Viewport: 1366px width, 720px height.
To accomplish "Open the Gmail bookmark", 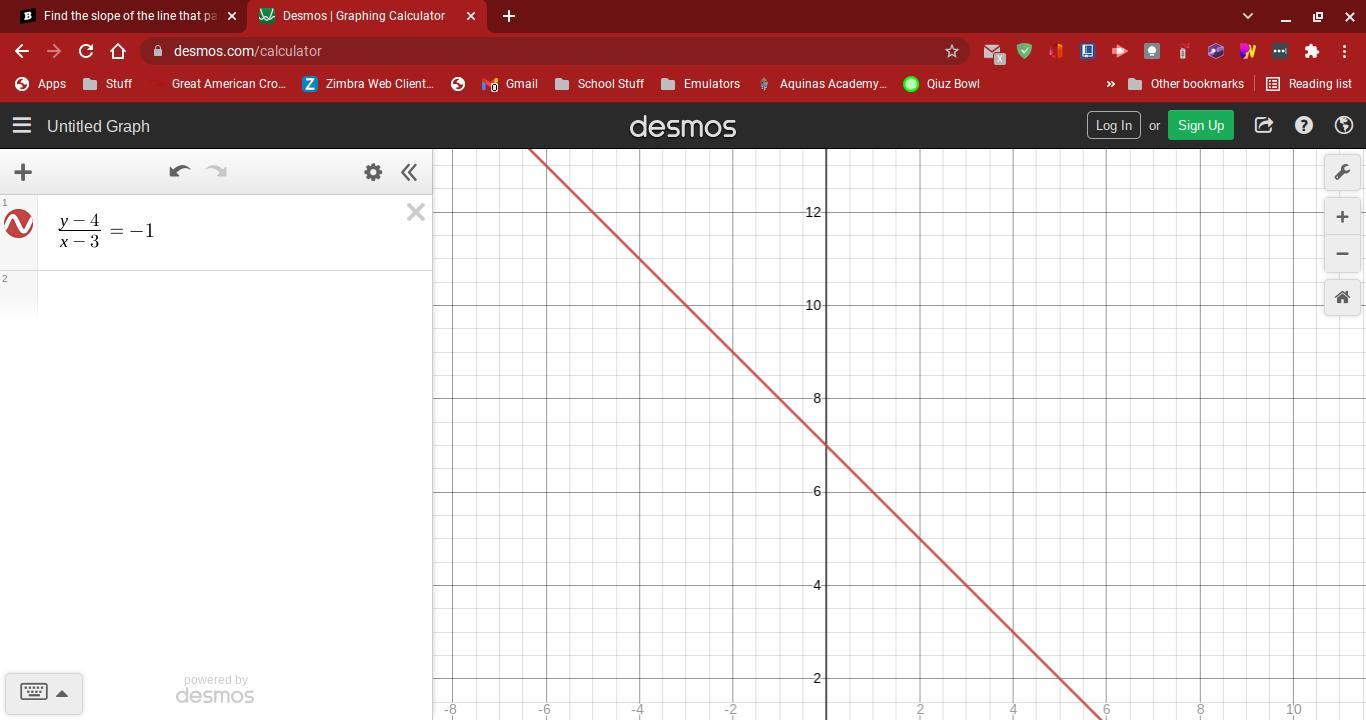I will 510,84.
